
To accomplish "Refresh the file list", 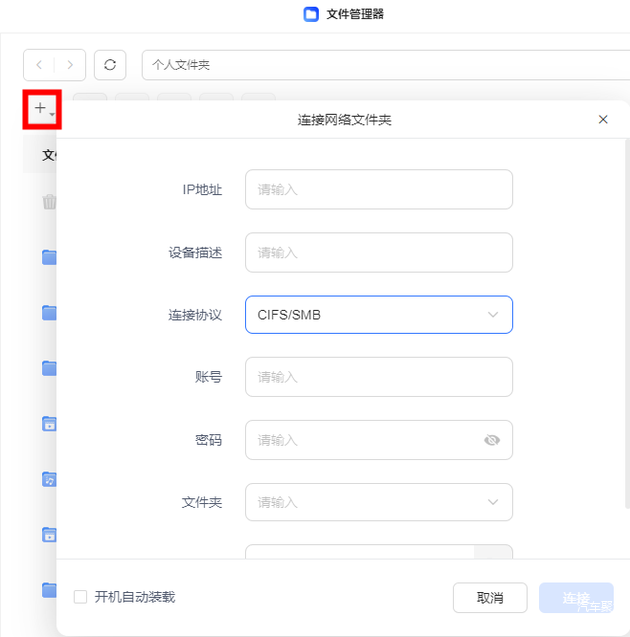I will click(110, 65).
